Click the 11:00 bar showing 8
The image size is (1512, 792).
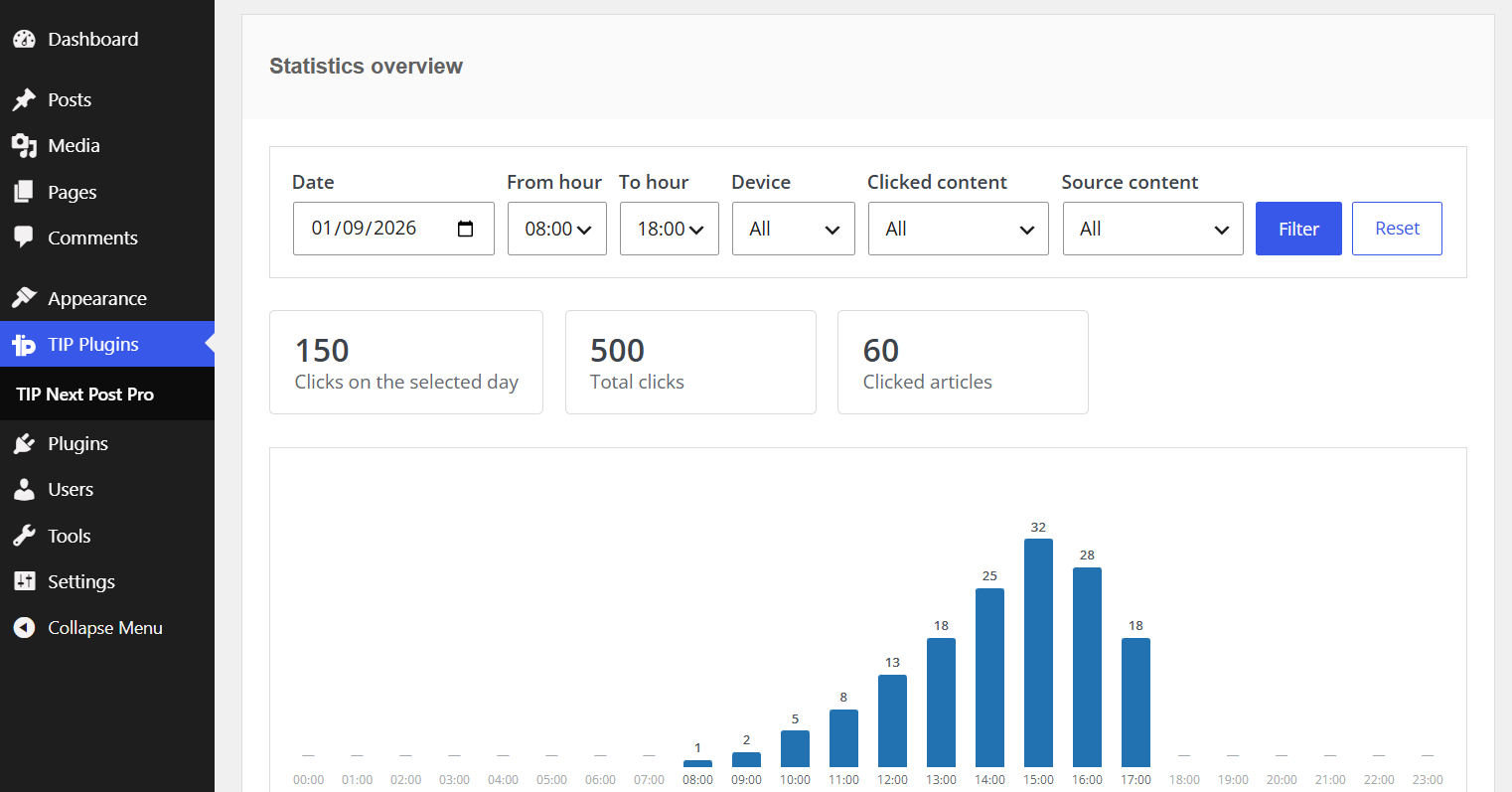pyautogui.click(x=843, y=738)
